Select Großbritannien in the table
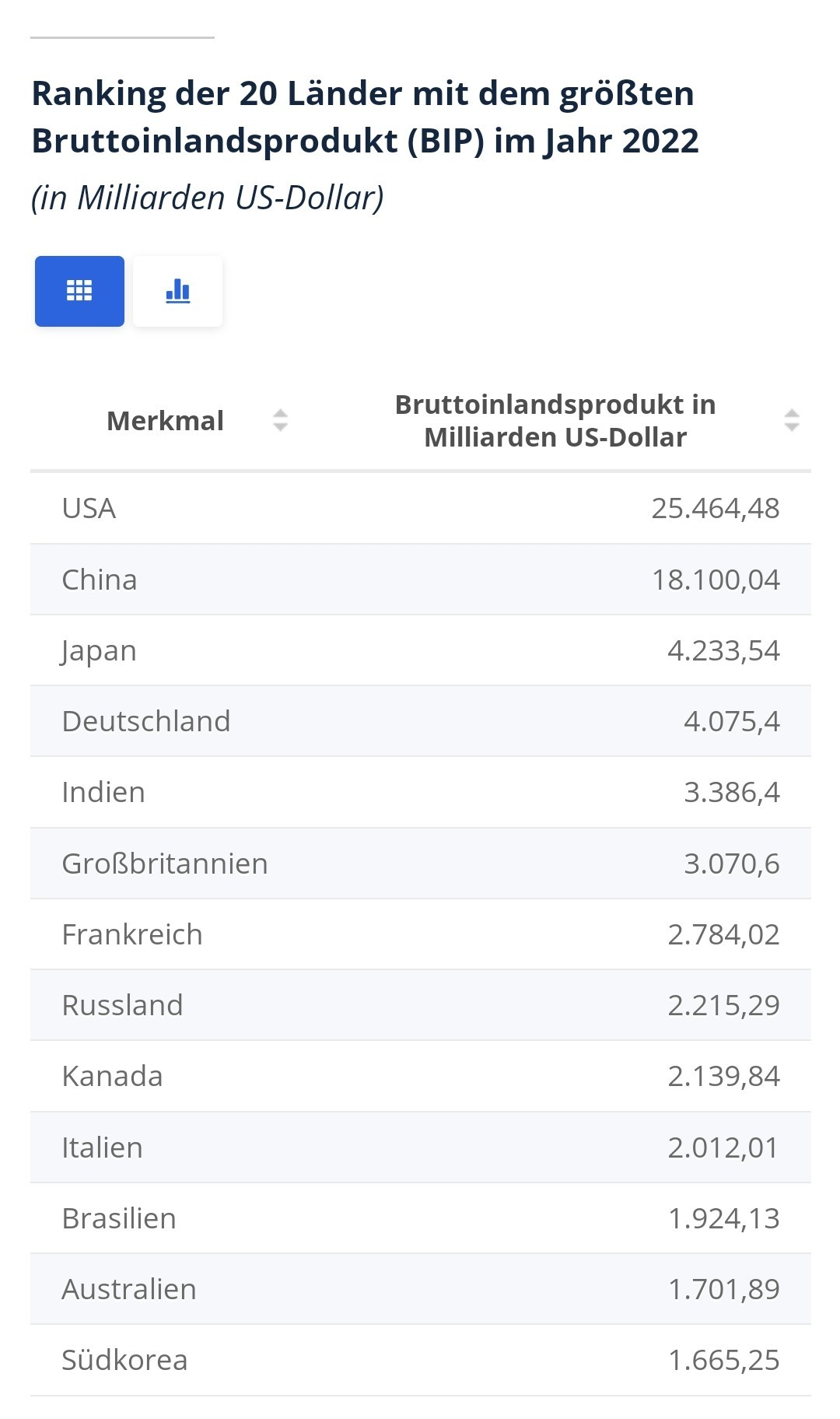Viewport: 840px width, 1419px height. (421, 864)
